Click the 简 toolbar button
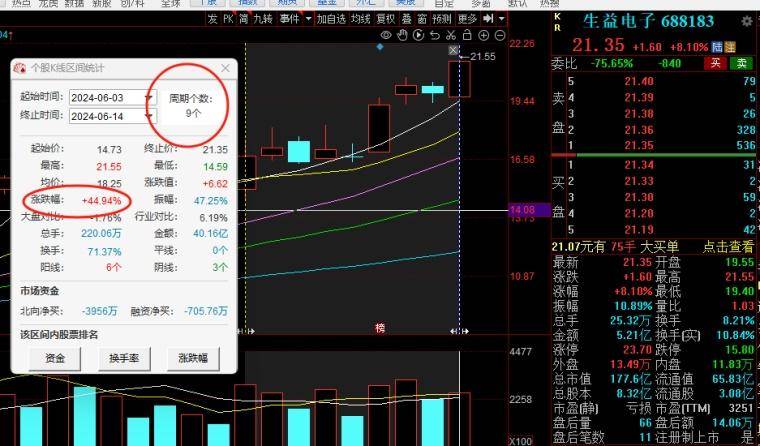Screen dimensions: 760x446 pos(244,19)
